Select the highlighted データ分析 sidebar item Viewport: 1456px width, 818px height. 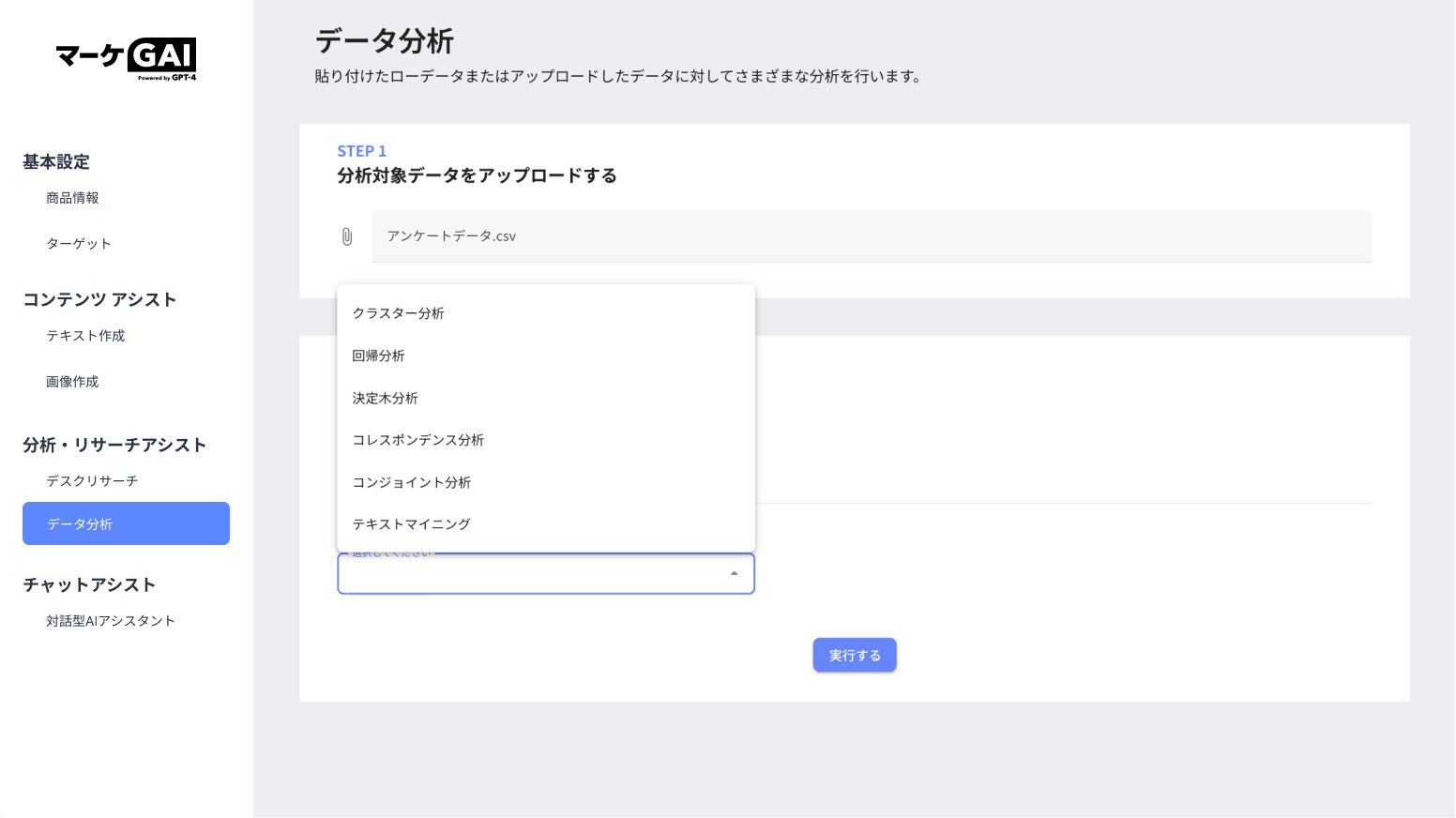pos(126,523)
